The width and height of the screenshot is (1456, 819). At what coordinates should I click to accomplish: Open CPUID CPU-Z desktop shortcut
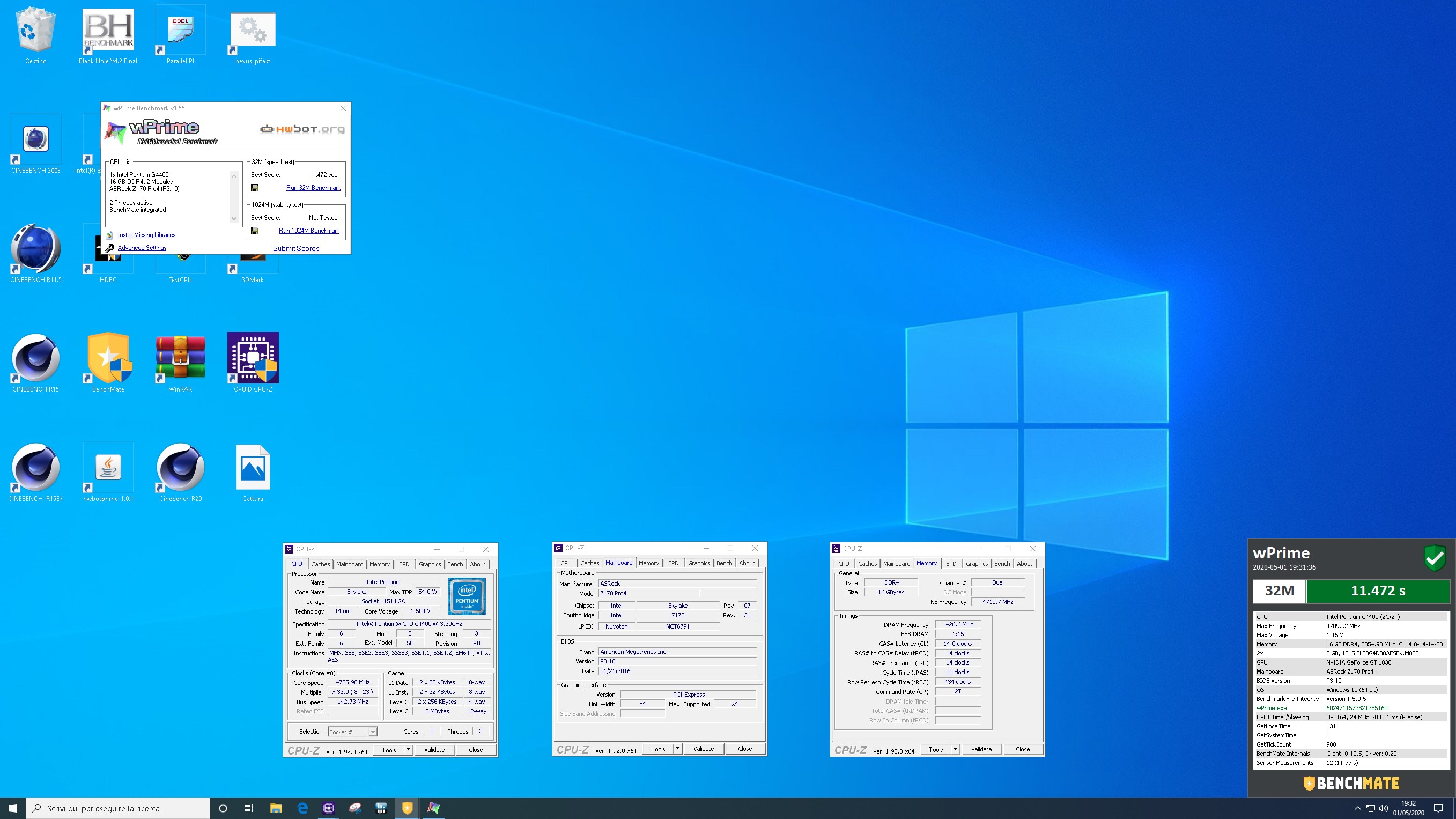[253, 363]
